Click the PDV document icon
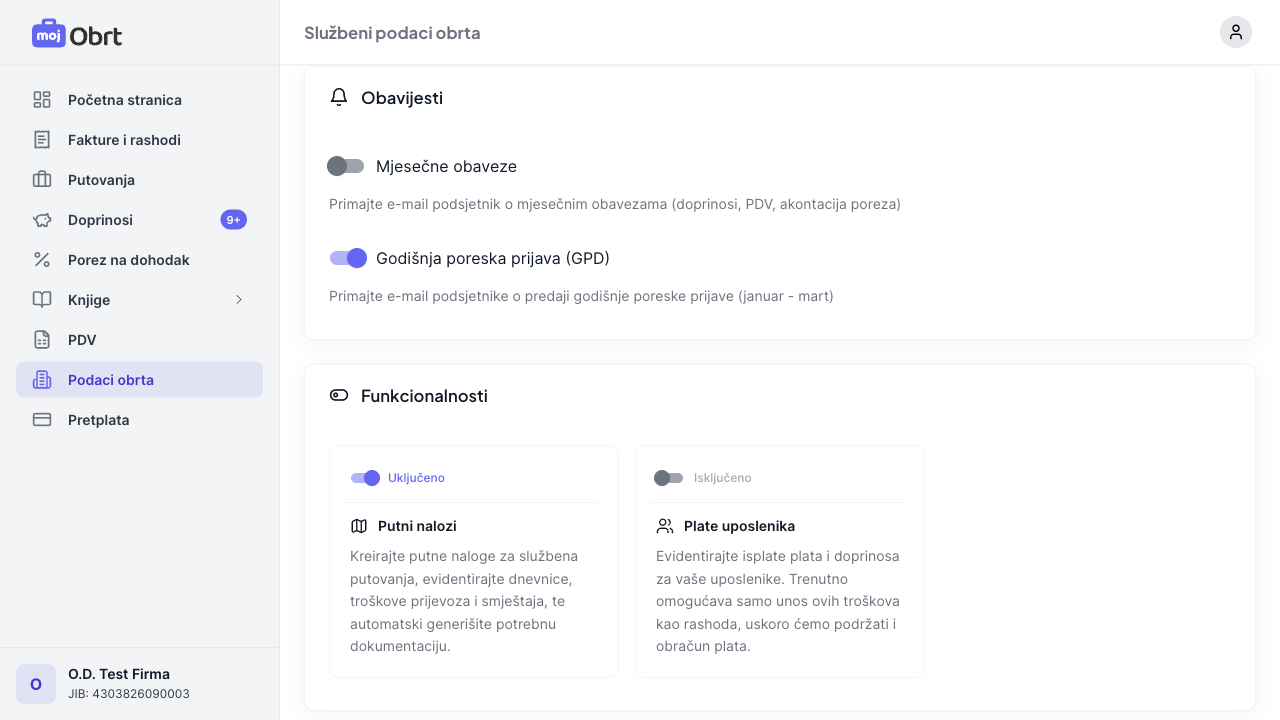This screenshot has width=1280, height=720. 42,340
